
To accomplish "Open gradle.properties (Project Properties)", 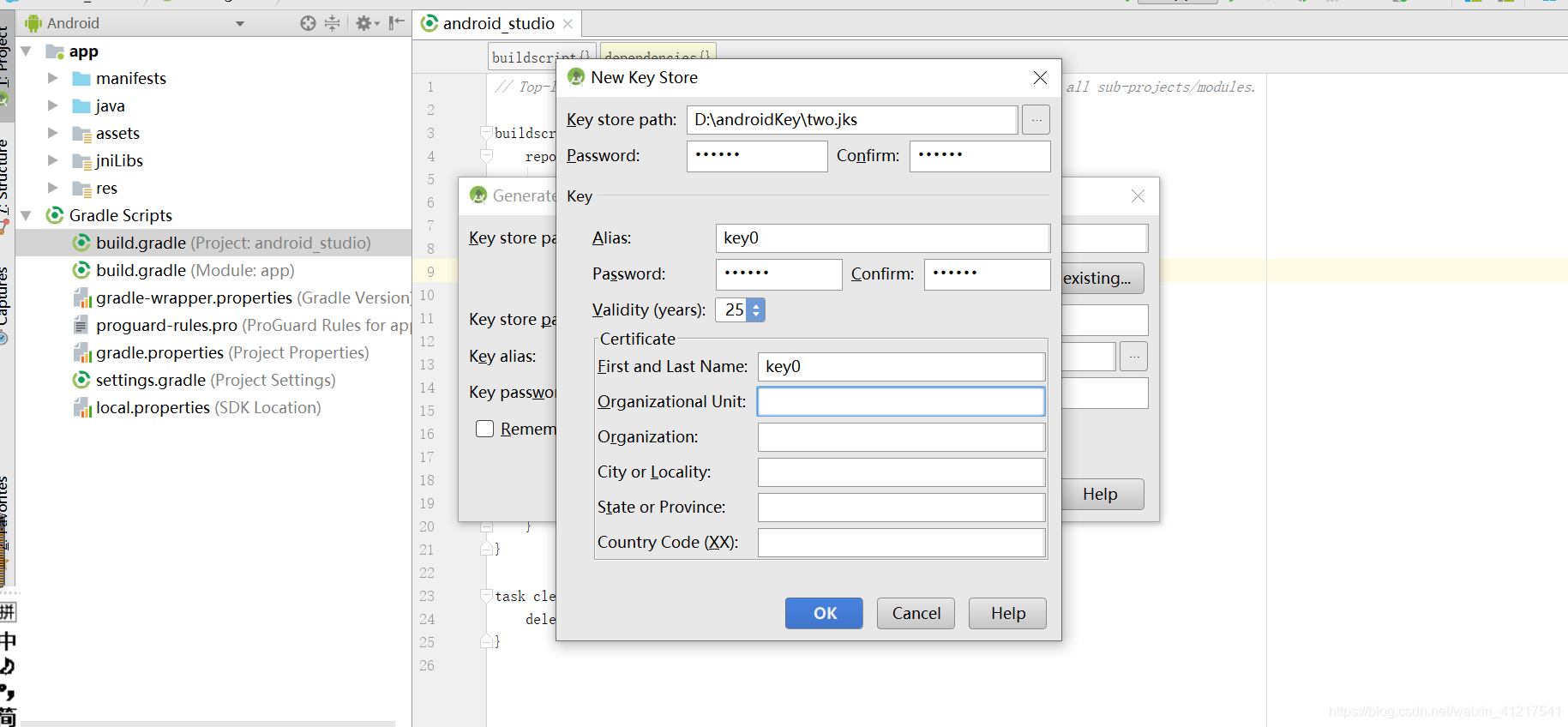I will click(220, 352).
